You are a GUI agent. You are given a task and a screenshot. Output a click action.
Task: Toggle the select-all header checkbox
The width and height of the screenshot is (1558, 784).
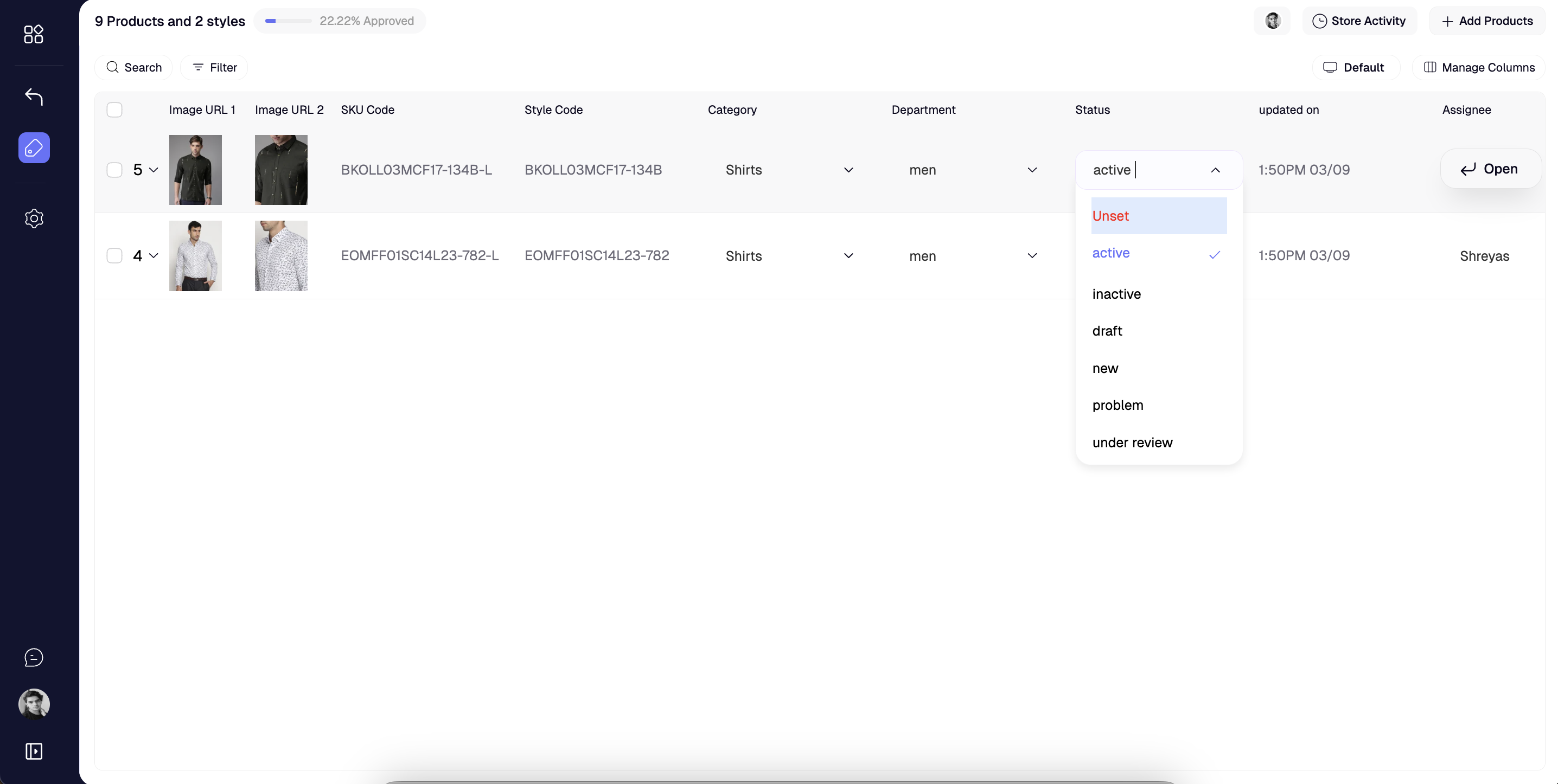pyautogui.click(x=114, y=110)
